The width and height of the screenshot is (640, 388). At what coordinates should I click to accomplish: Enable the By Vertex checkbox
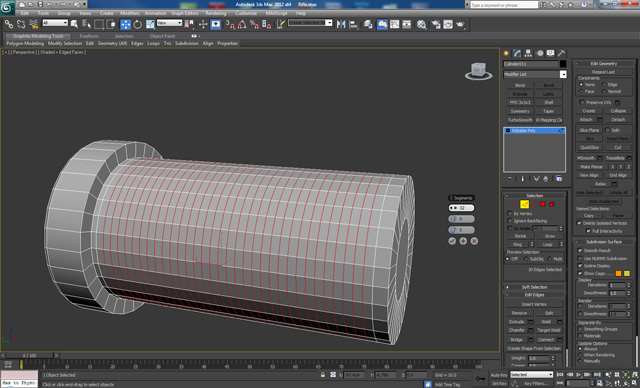point(510,213)
